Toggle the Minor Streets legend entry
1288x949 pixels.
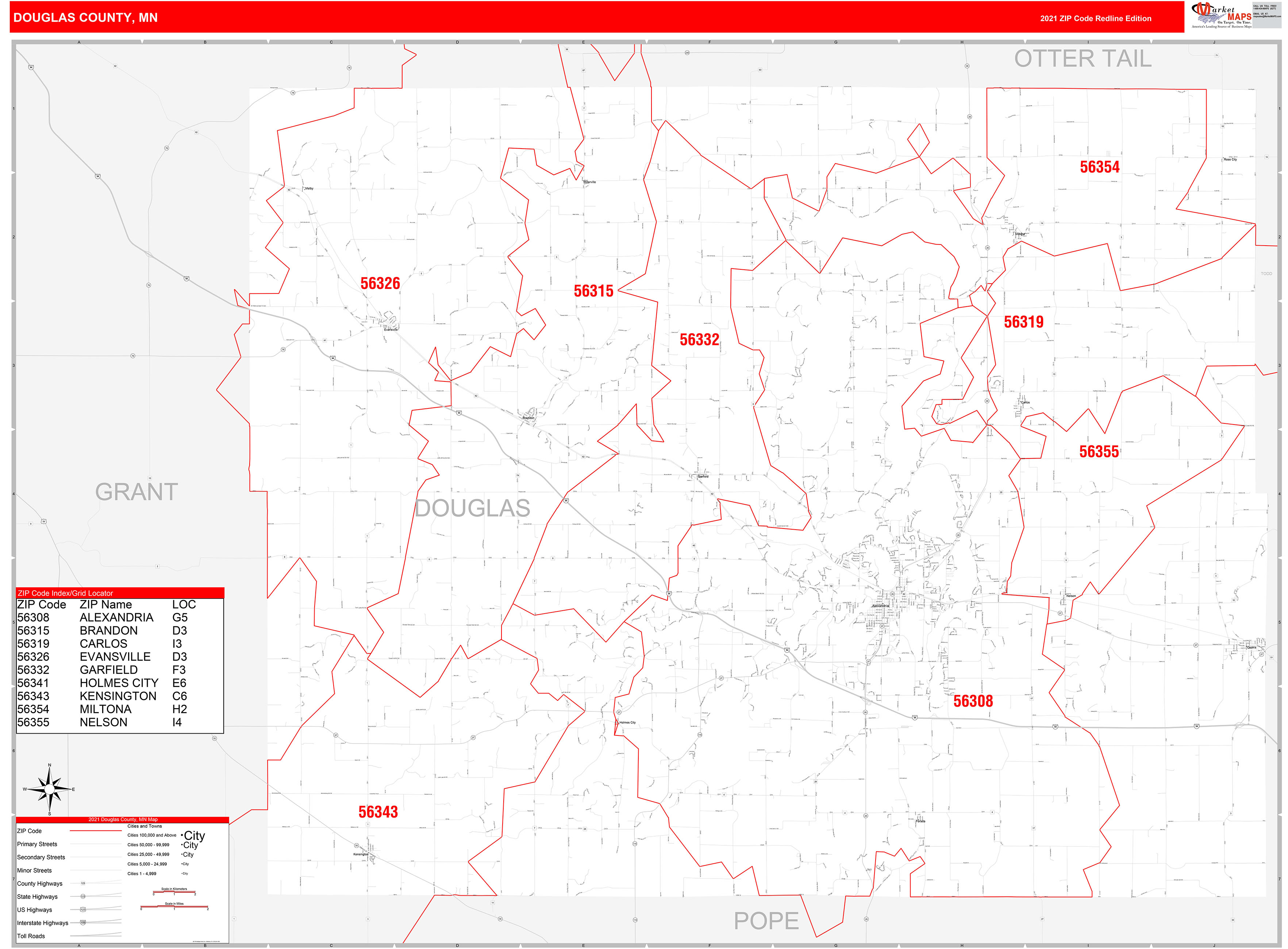(35, 871)
